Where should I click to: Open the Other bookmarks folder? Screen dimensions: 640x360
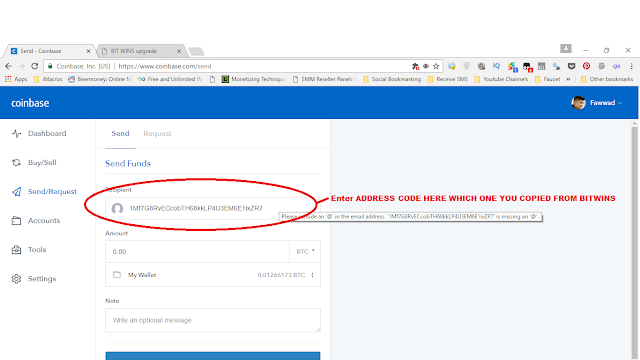tap(607, 79)
